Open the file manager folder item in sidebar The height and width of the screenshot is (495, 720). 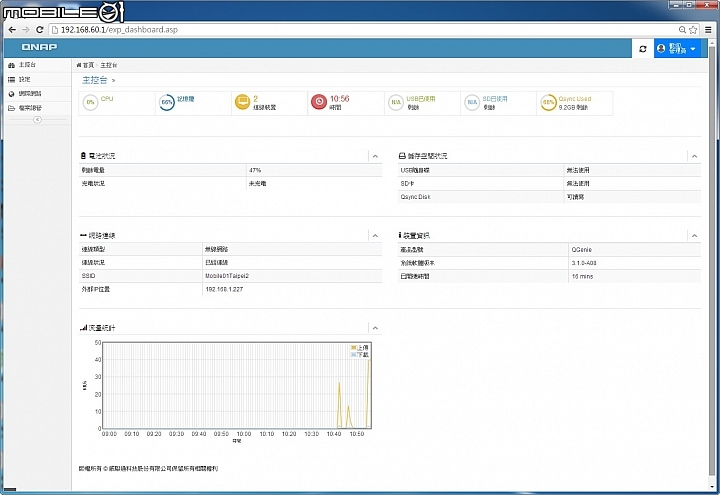point(38,108)
